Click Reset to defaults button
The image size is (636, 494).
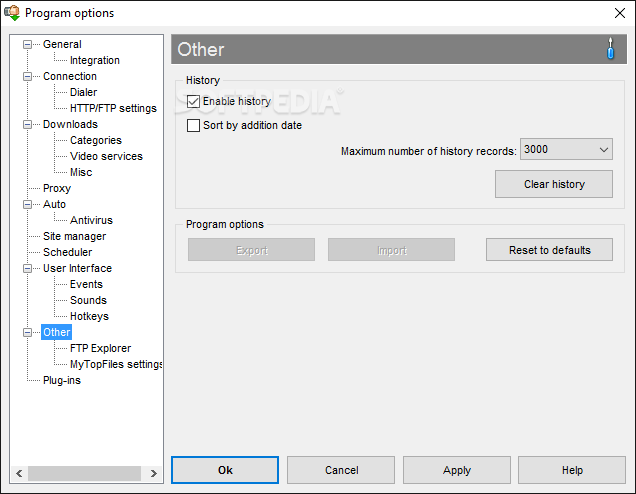click(549, 250)
